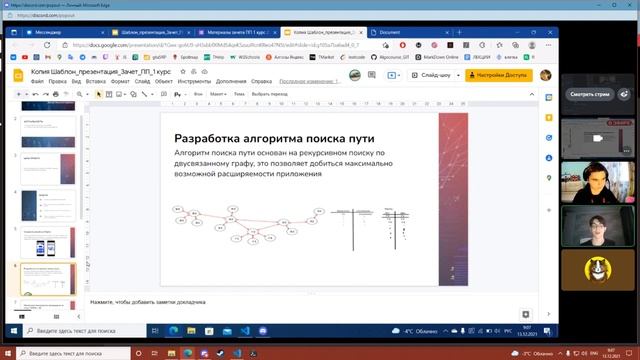
Task: Open the Google Slides home icon
Action: pyautogui.click(x=18, y=76)
